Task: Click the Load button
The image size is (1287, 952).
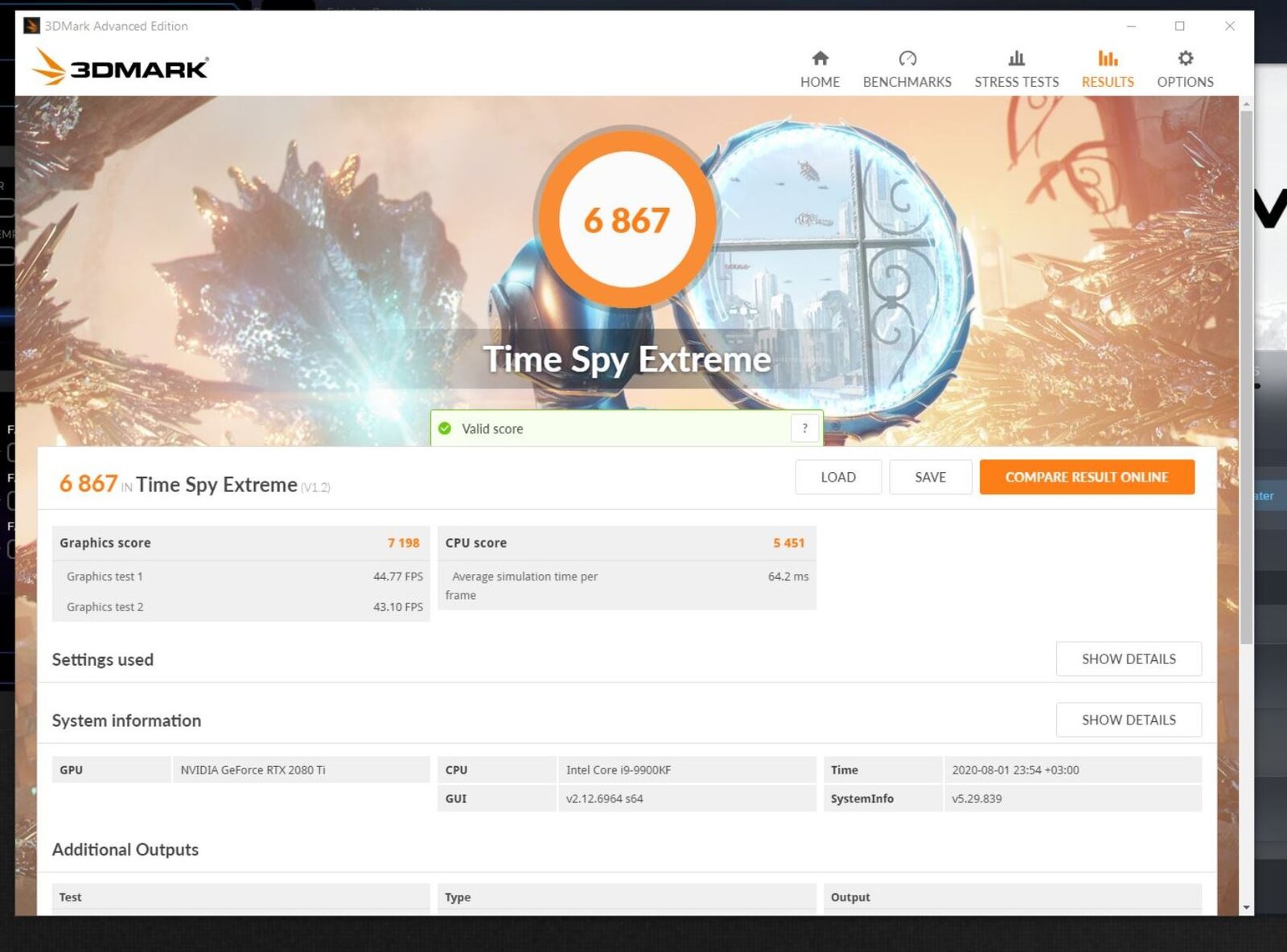Action: point(838,477)
